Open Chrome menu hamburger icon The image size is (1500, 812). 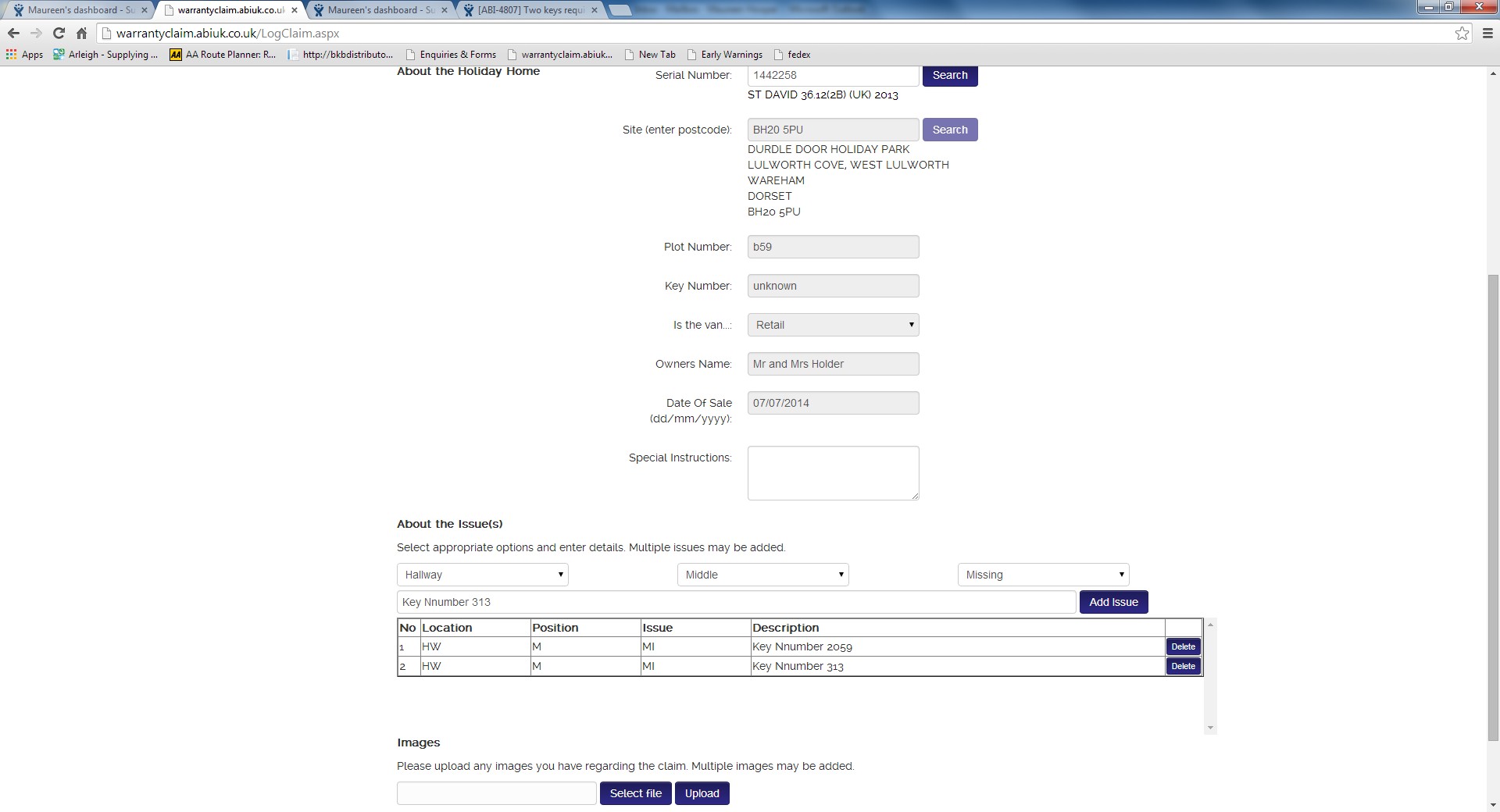tap(1487, 34)
